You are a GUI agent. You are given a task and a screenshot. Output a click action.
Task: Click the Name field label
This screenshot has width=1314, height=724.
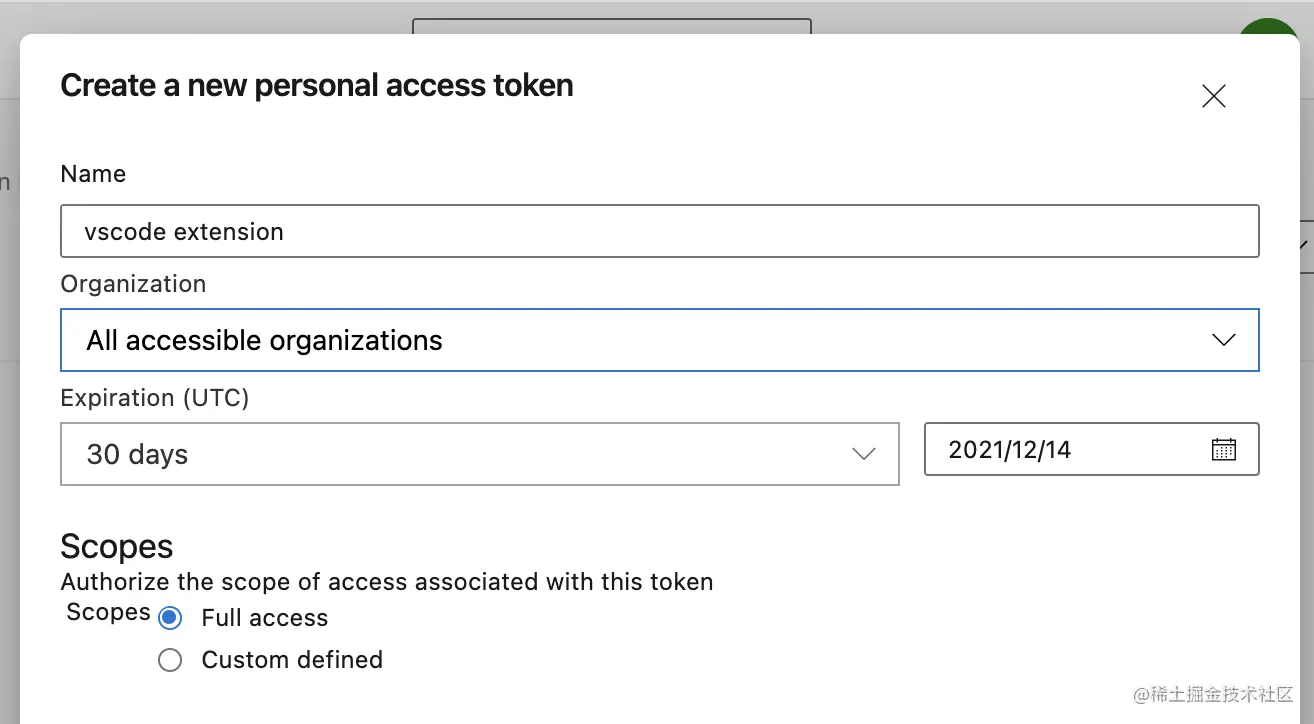[93, 174]
